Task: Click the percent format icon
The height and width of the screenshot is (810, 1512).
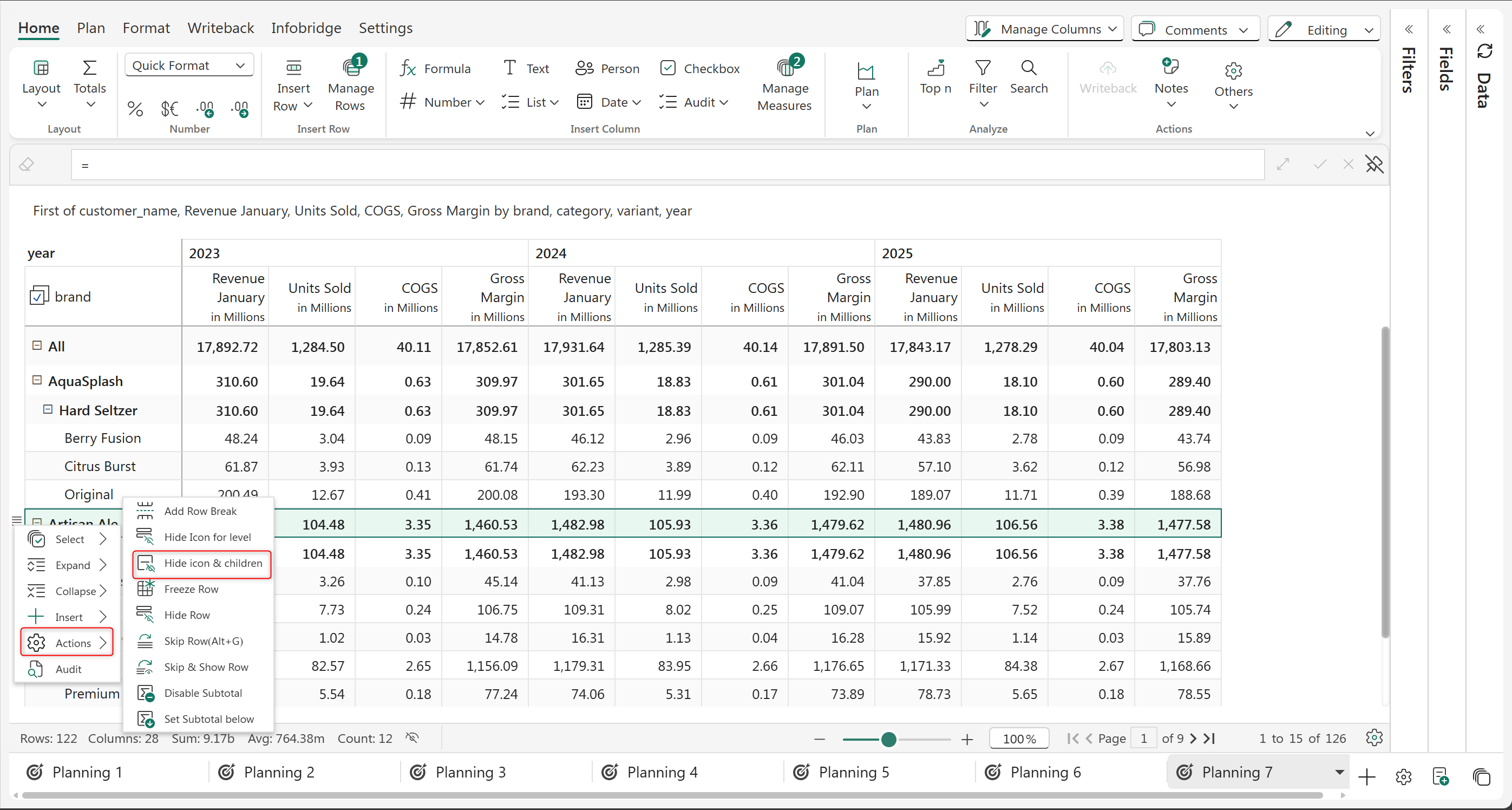Action: coord(135,109)
